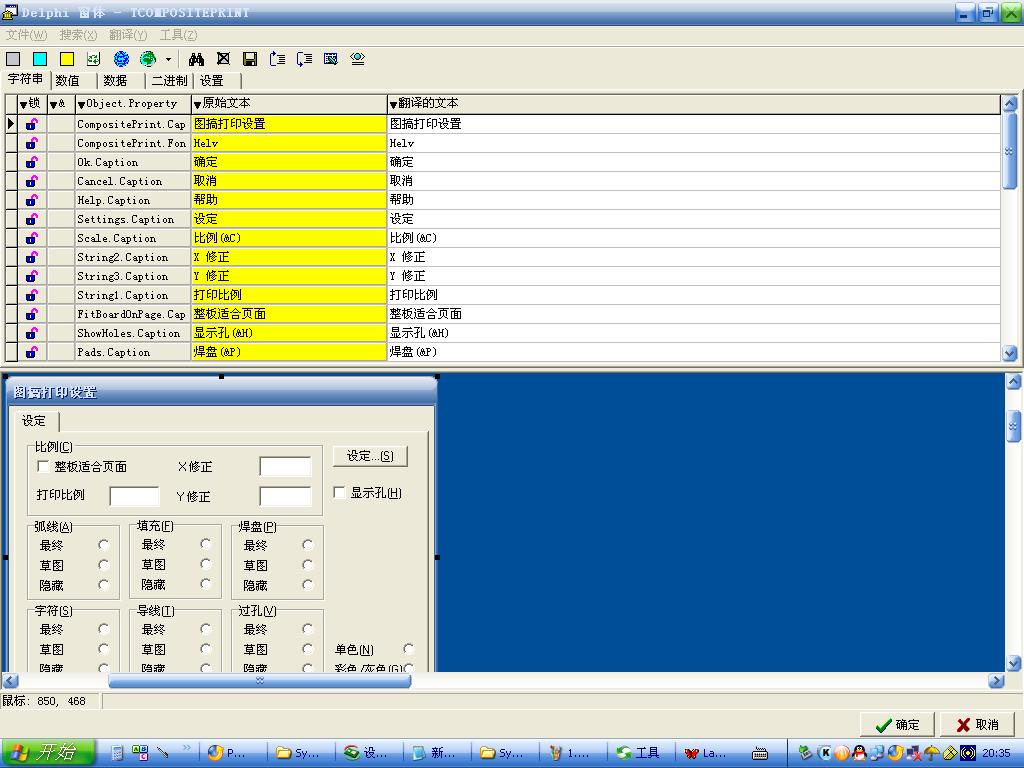Click original text cell 显示孔(&H)
Screen dimensions: 1024x768
289,333
